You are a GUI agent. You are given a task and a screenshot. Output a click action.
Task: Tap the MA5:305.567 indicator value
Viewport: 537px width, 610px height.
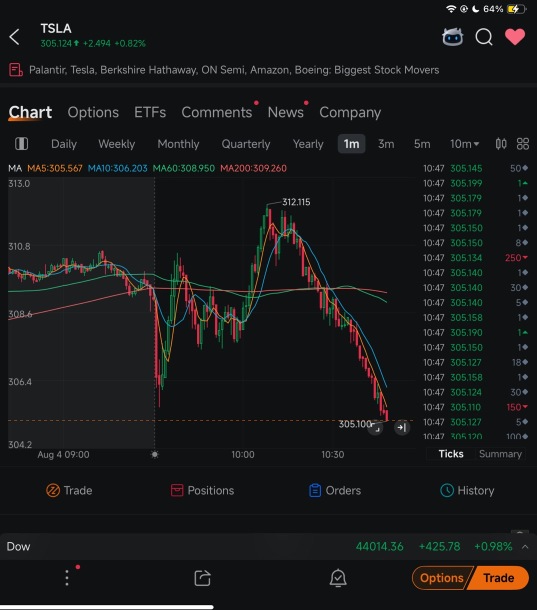55,168
